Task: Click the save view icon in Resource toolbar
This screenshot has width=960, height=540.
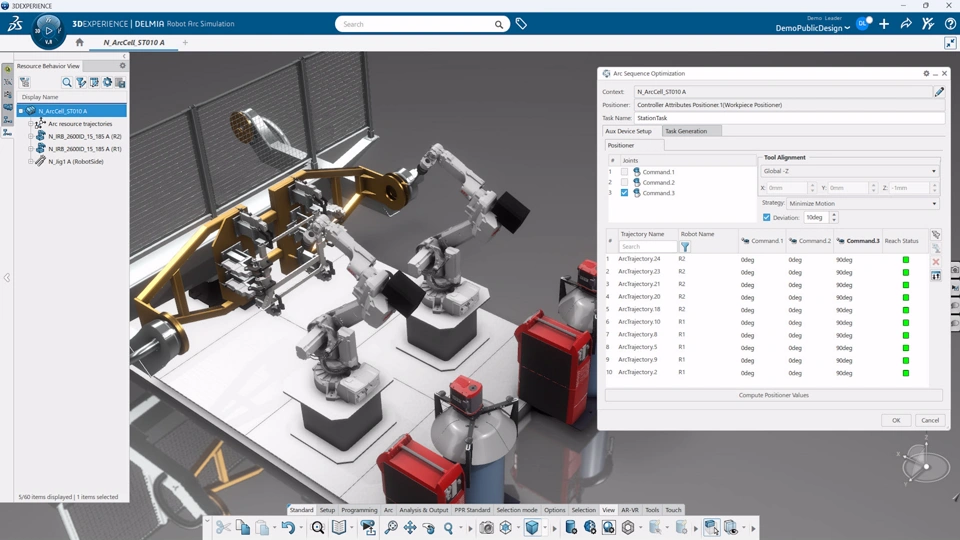Action: [120, 82]
